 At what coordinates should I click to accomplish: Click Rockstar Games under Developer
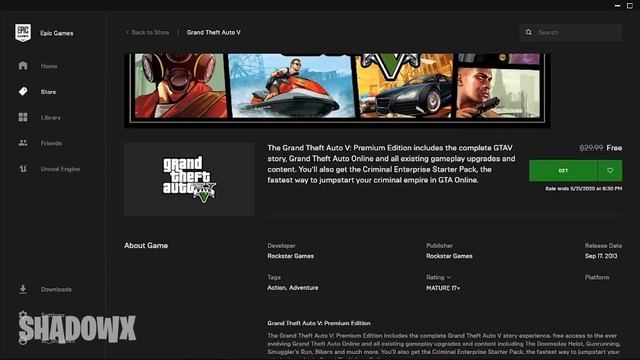tap(291, 256)
